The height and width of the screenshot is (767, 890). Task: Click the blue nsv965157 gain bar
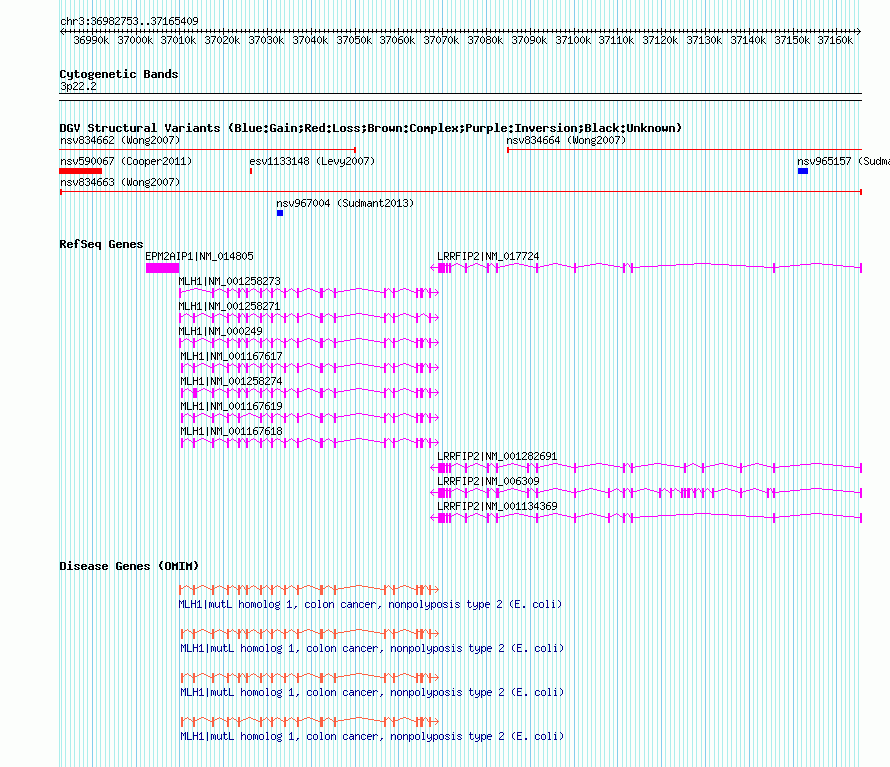click(x=803, y=171)
